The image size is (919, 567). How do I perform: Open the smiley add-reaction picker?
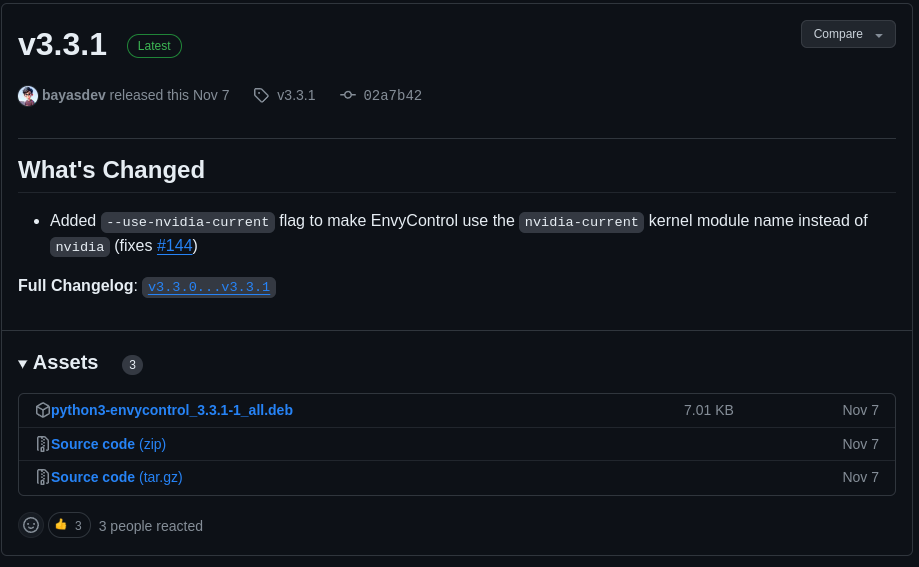point(31,525)
